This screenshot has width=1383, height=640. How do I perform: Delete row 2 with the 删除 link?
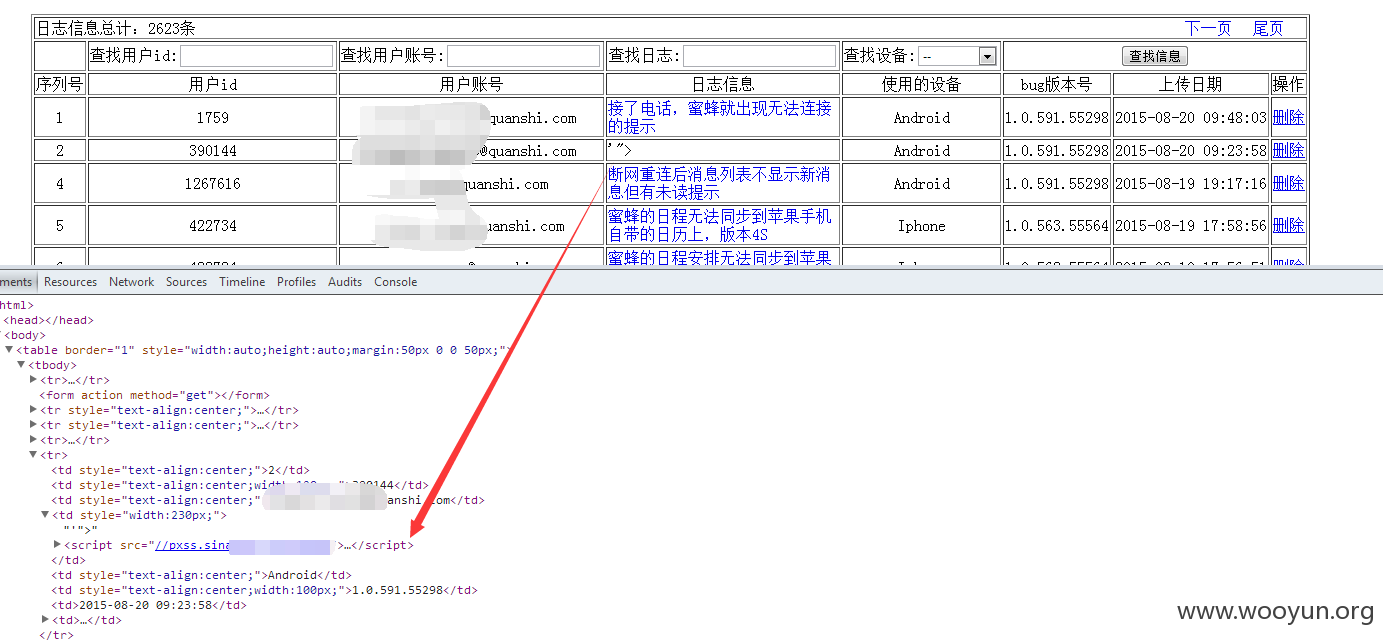[x=1288, y=150]
